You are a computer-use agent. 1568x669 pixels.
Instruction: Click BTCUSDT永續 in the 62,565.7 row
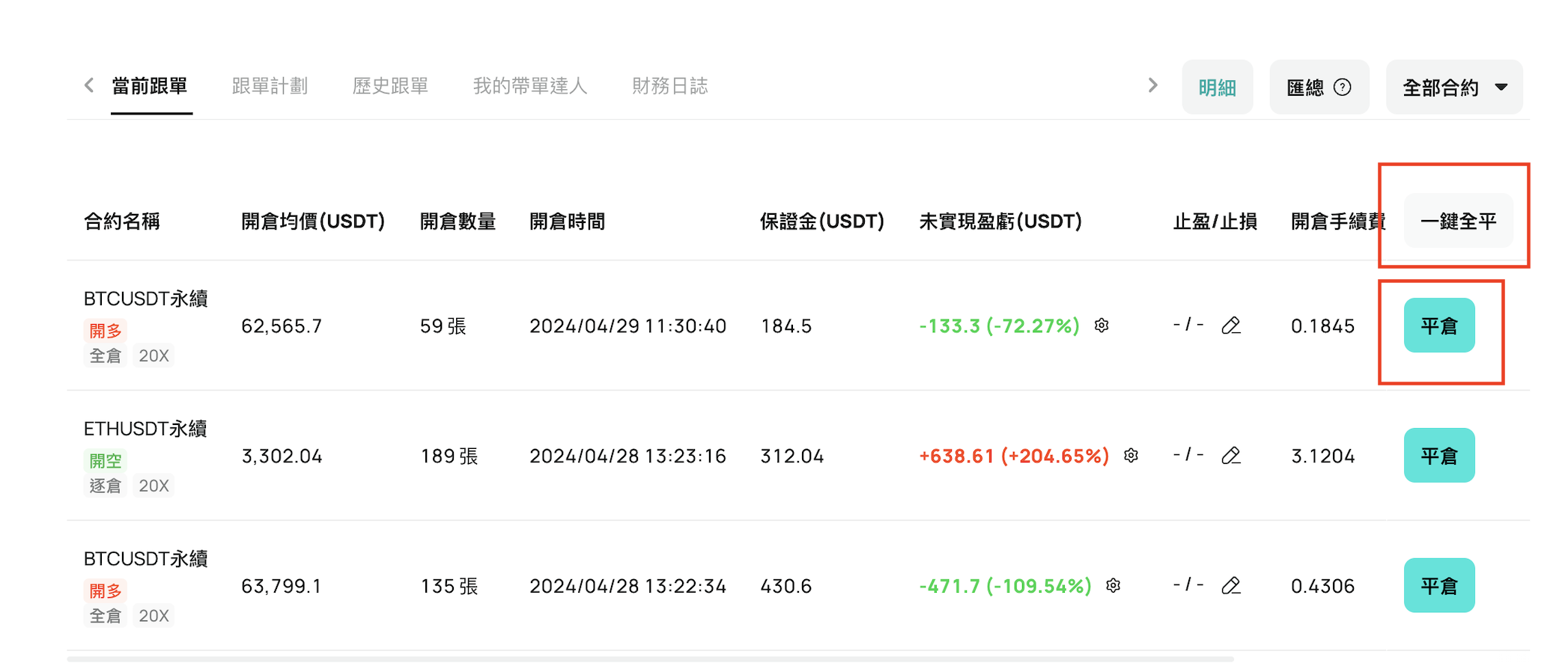(146, 299)
